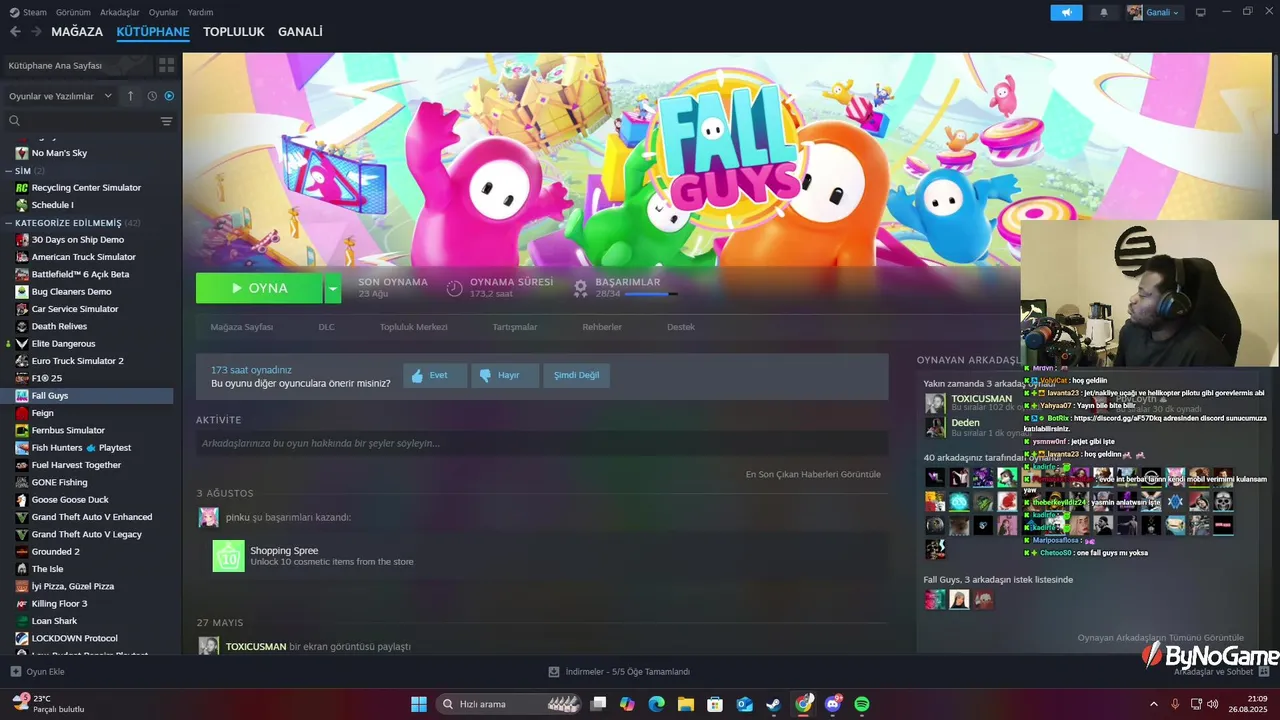Click the library search field

point(82,121)
